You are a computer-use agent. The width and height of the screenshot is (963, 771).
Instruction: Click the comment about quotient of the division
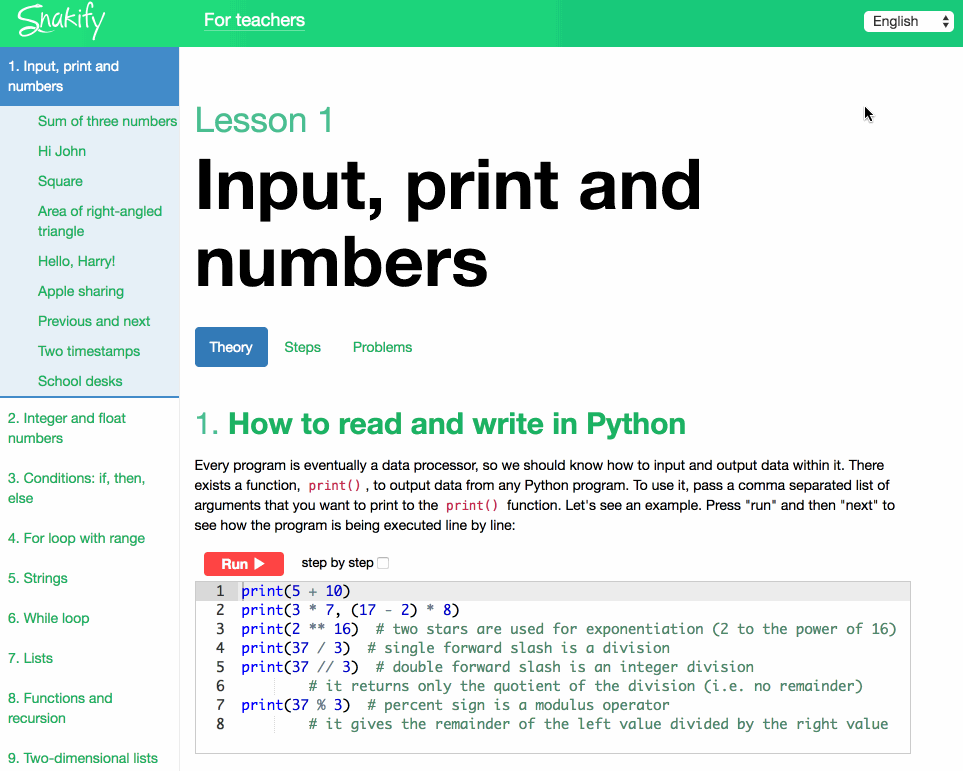point(586,686)
